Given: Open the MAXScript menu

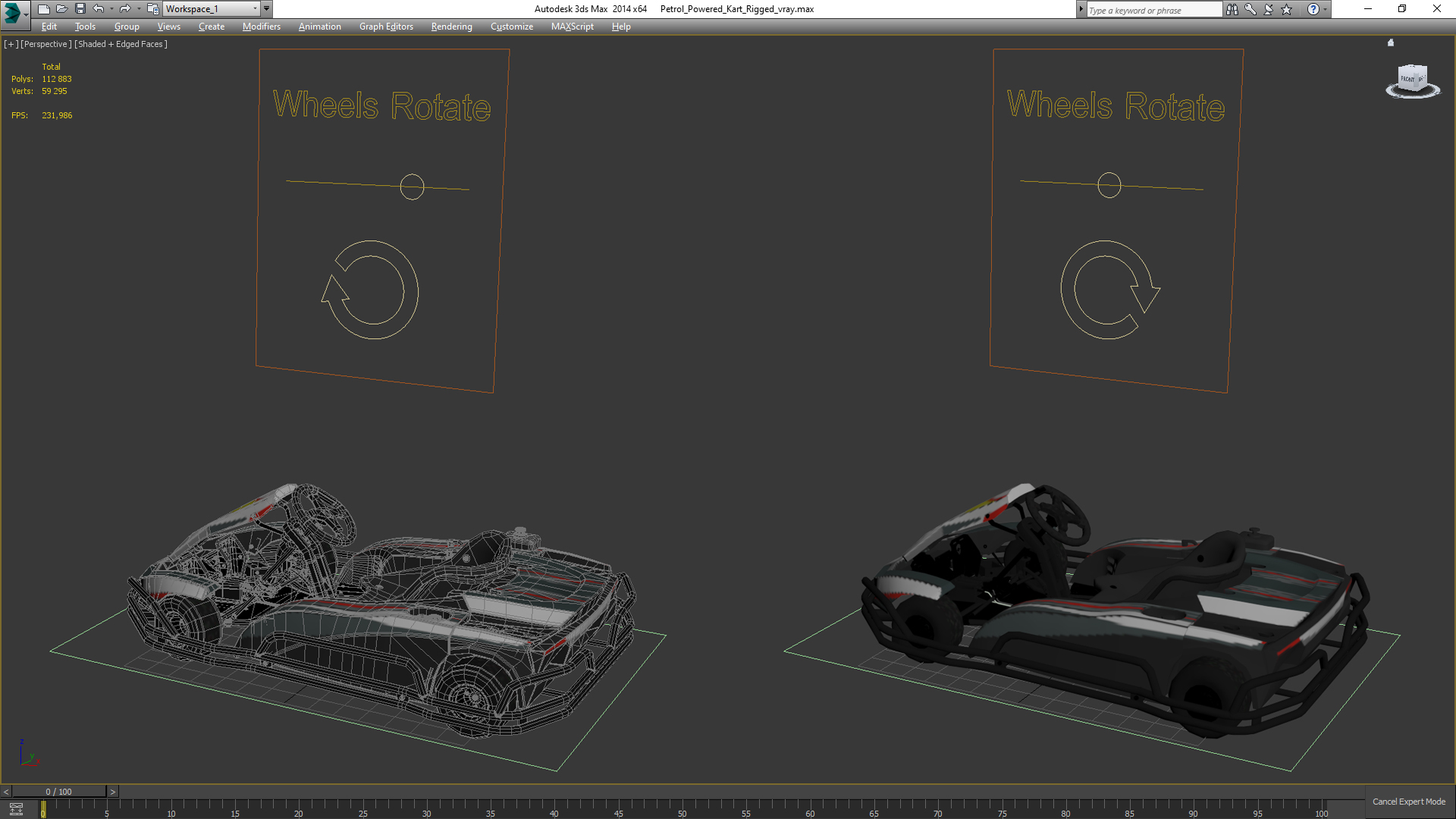Looking at the screenshot, I should pos(573,27).
